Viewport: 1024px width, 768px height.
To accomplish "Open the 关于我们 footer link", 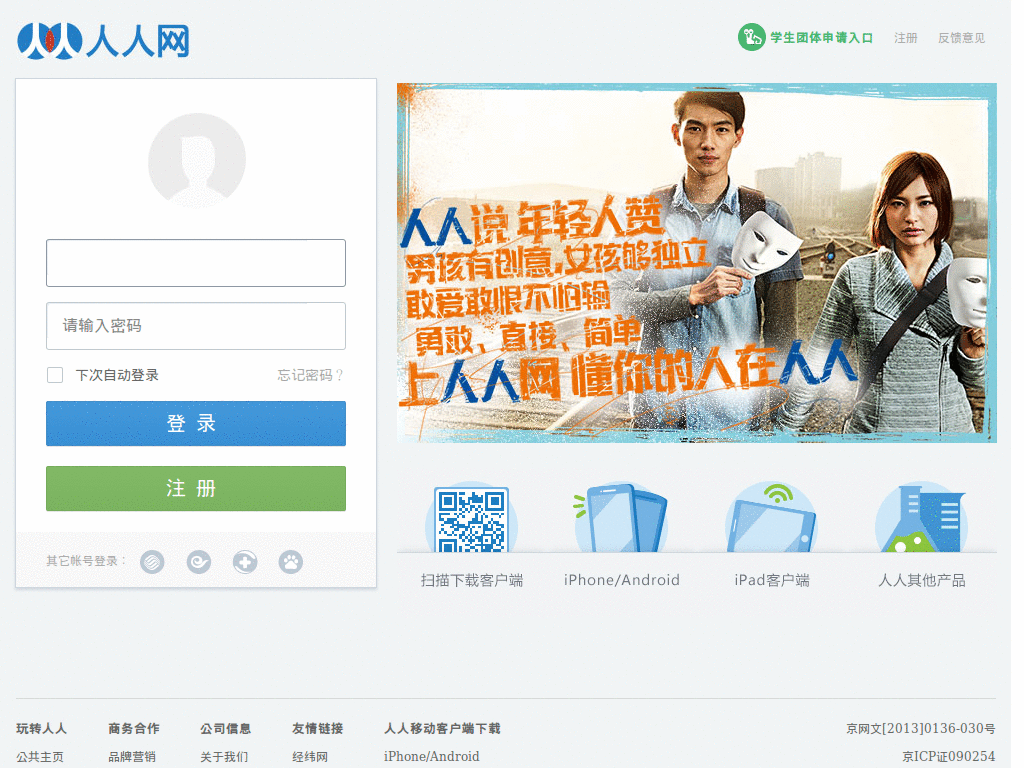I will (x=224, y=757).
